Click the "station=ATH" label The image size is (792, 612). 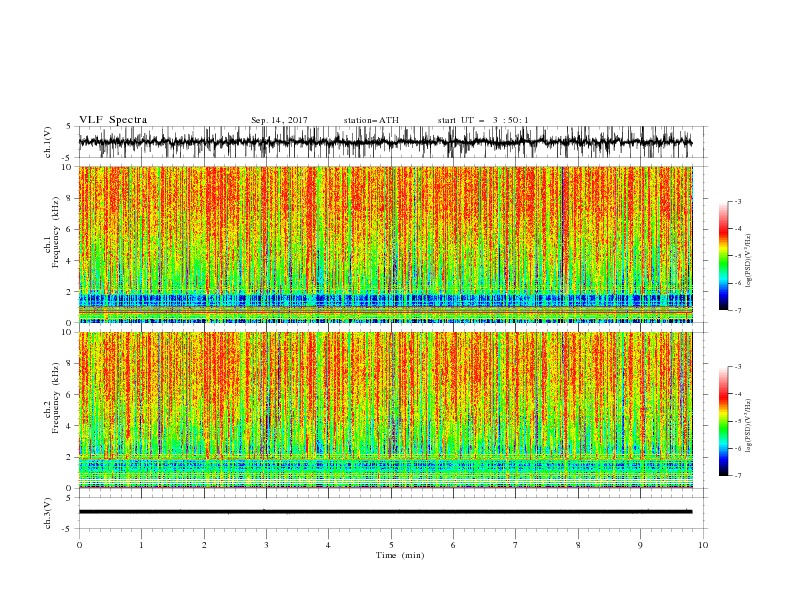point(371,120)
